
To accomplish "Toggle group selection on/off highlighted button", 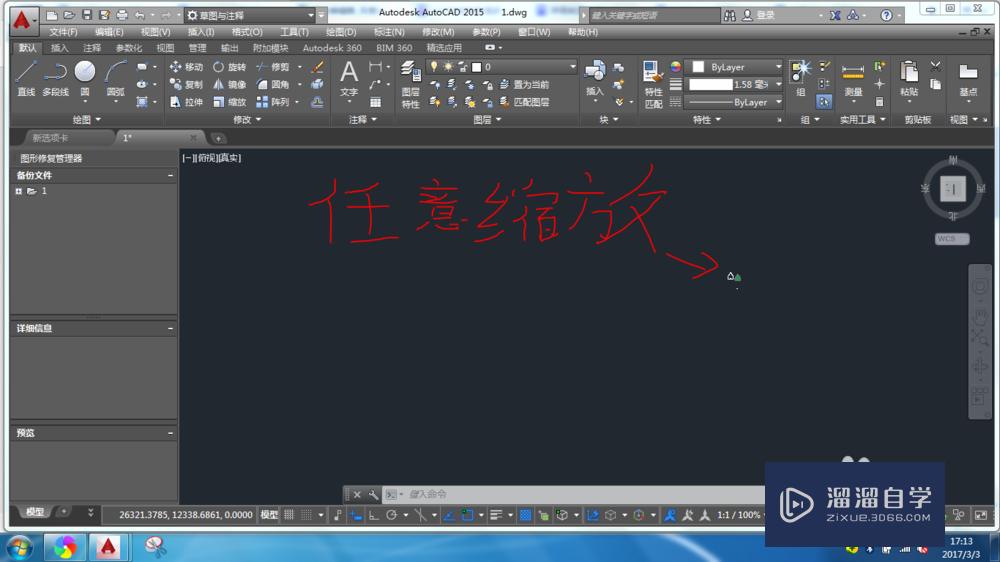I will pyautogui.click(x=824, y=101).
